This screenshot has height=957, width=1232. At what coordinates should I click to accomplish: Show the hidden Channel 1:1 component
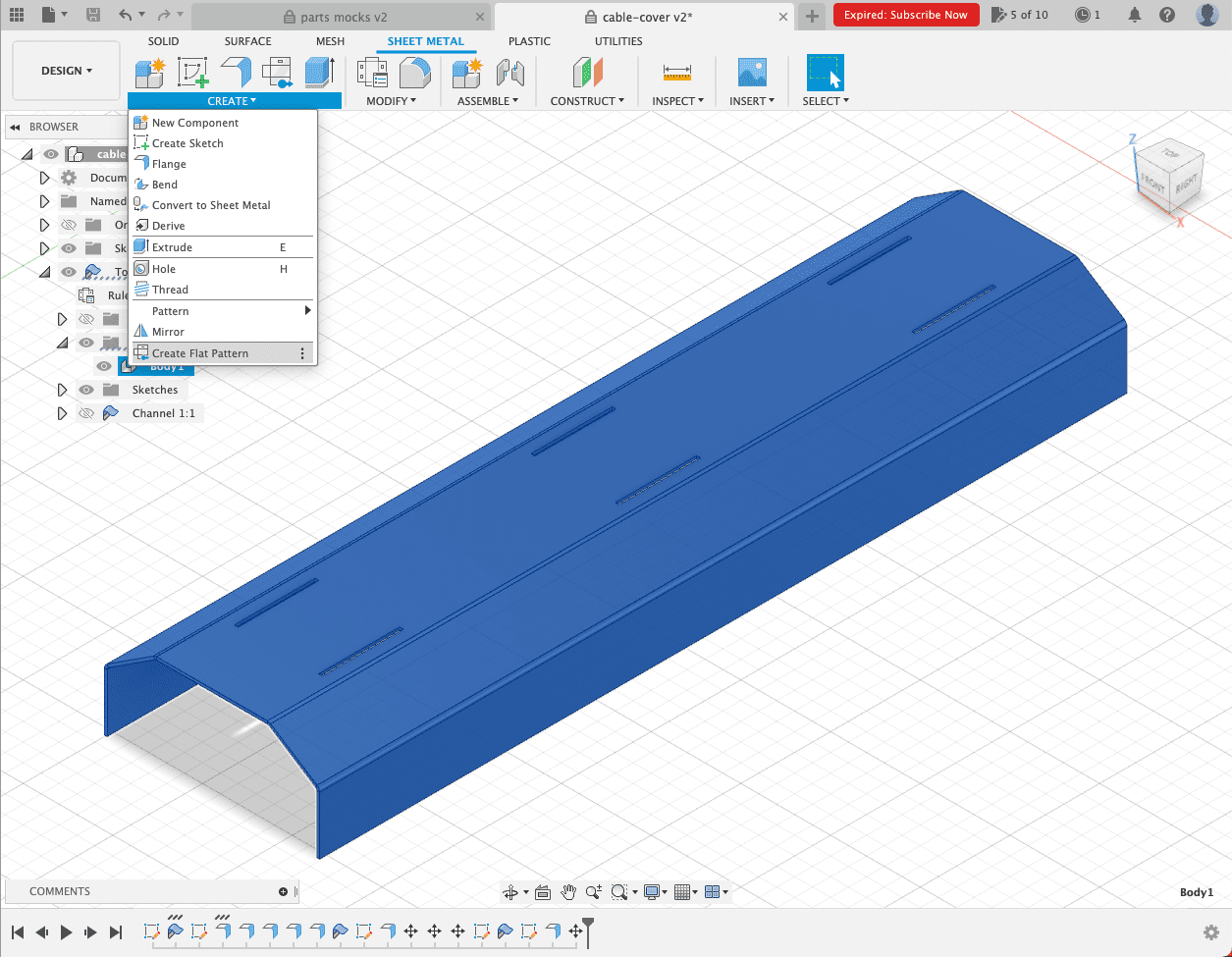86,413
